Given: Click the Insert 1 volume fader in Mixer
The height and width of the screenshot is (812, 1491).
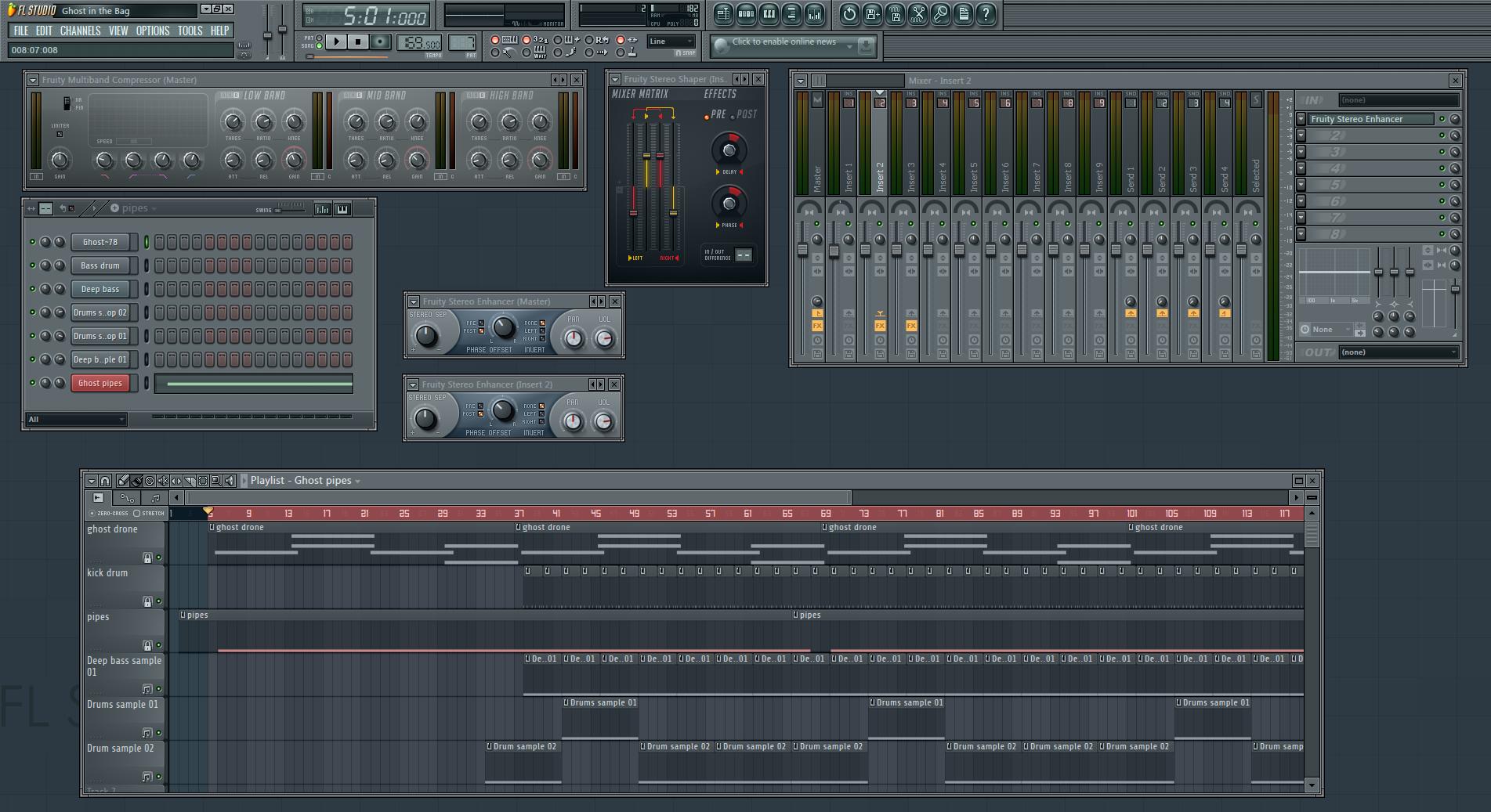Looking at the screenshot, I should [834, 251].
